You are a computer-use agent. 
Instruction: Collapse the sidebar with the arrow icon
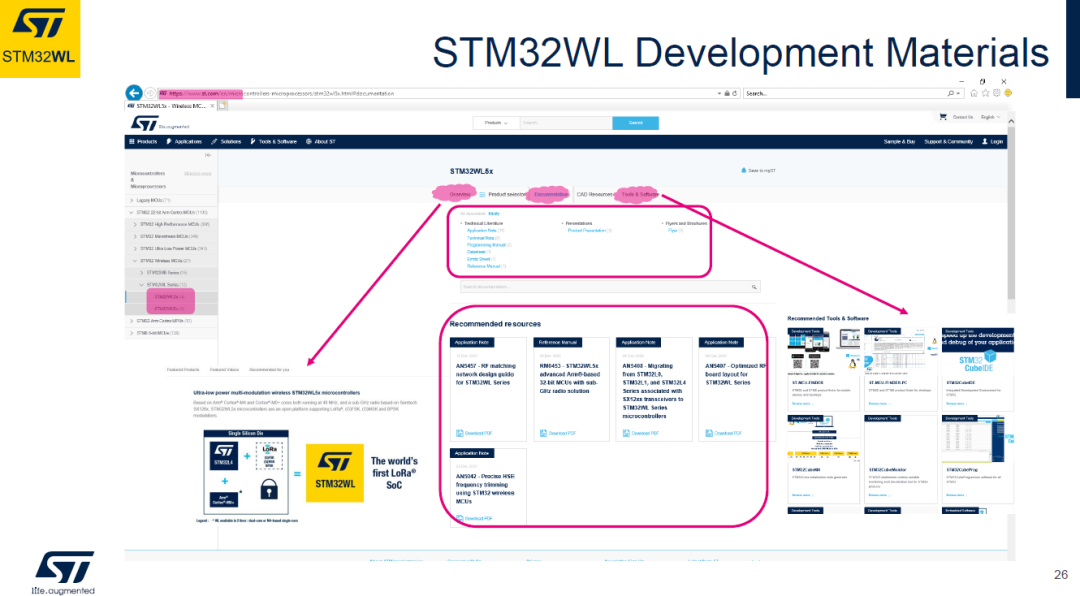tap(208, 155)
